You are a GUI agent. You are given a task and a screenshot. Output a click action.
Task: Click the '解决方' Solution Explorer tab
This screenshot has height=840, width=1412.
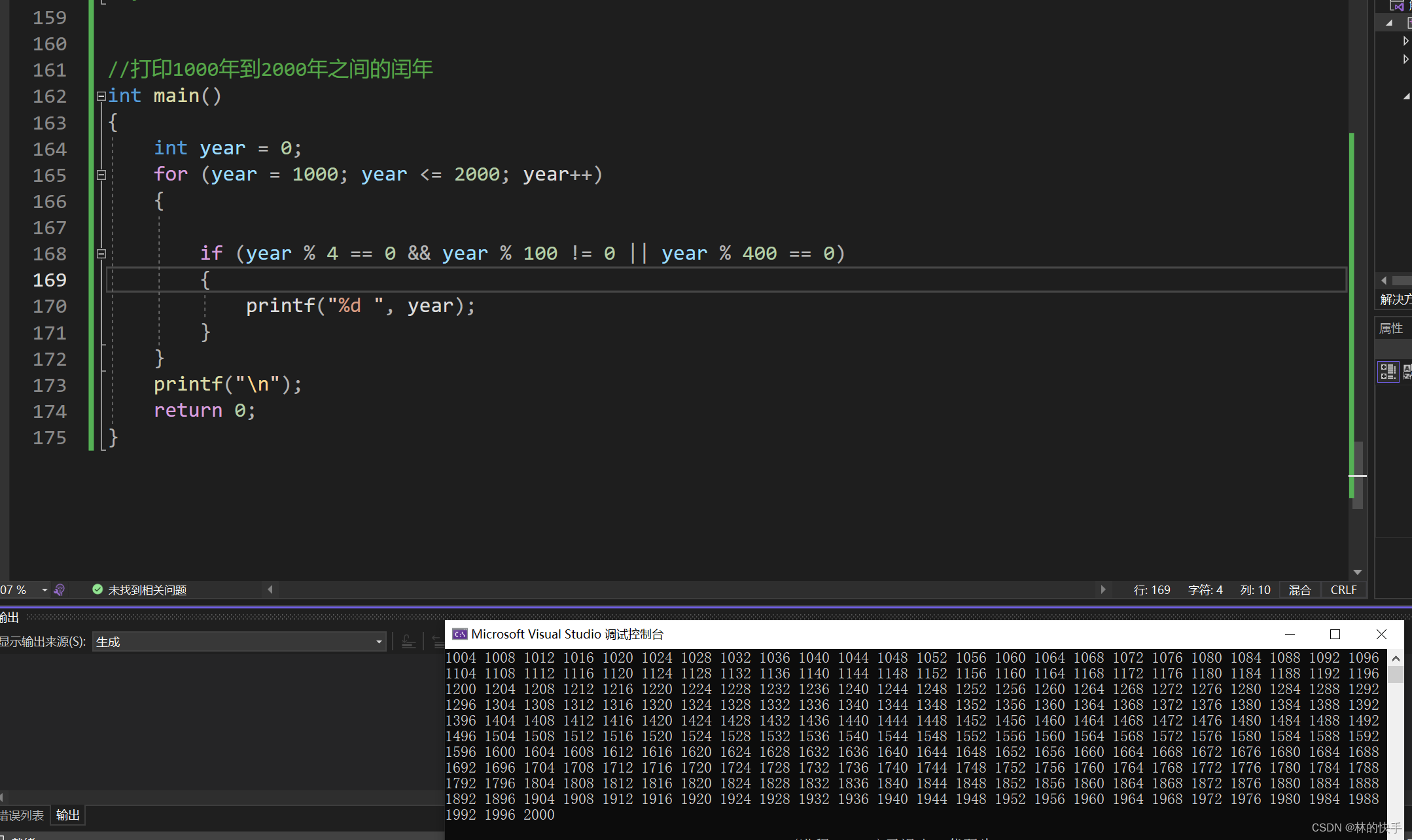1395,300
